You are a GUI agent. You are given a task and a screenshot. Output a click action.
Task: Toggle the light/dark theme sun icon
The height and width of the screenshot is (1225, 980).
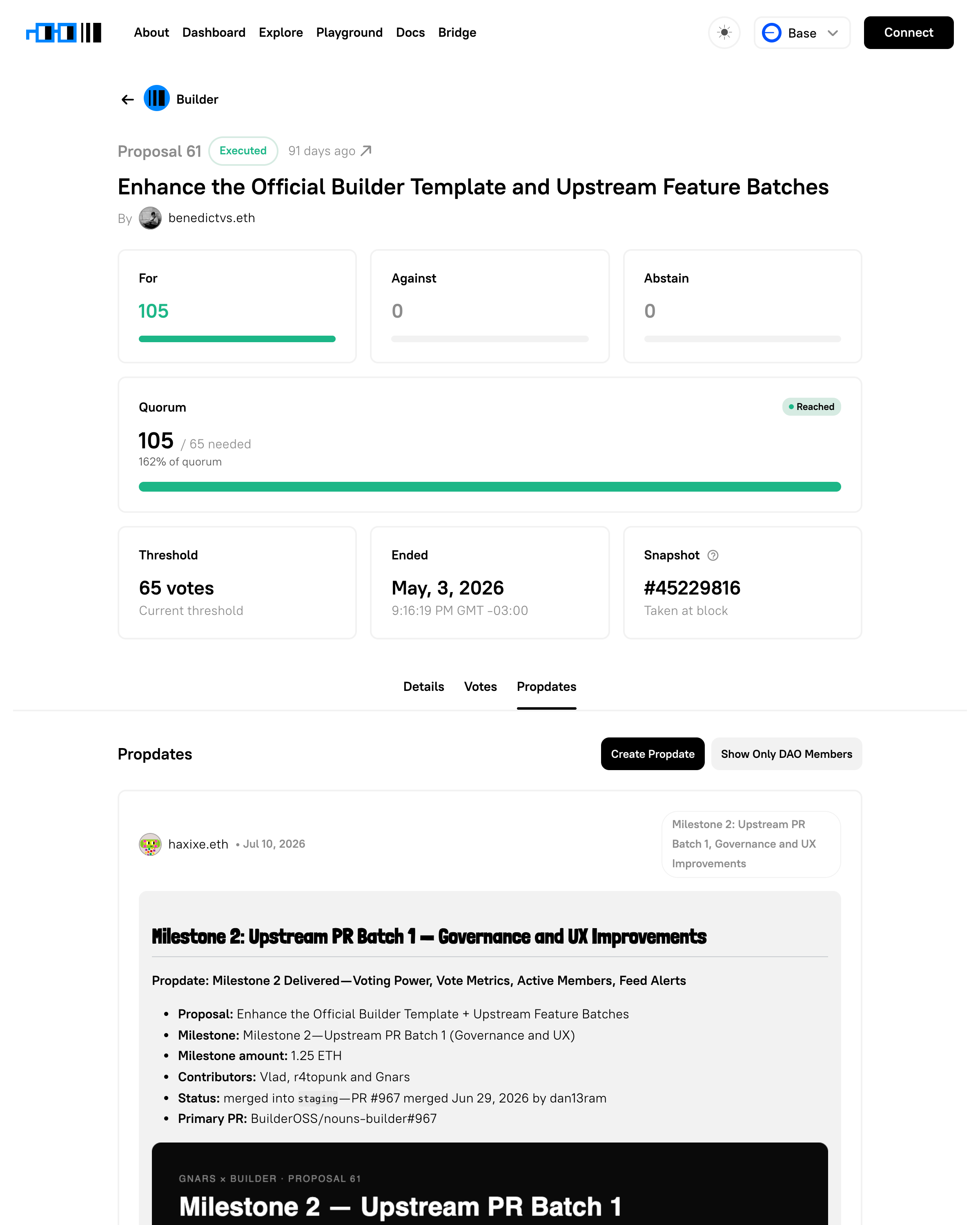(724, 32)
